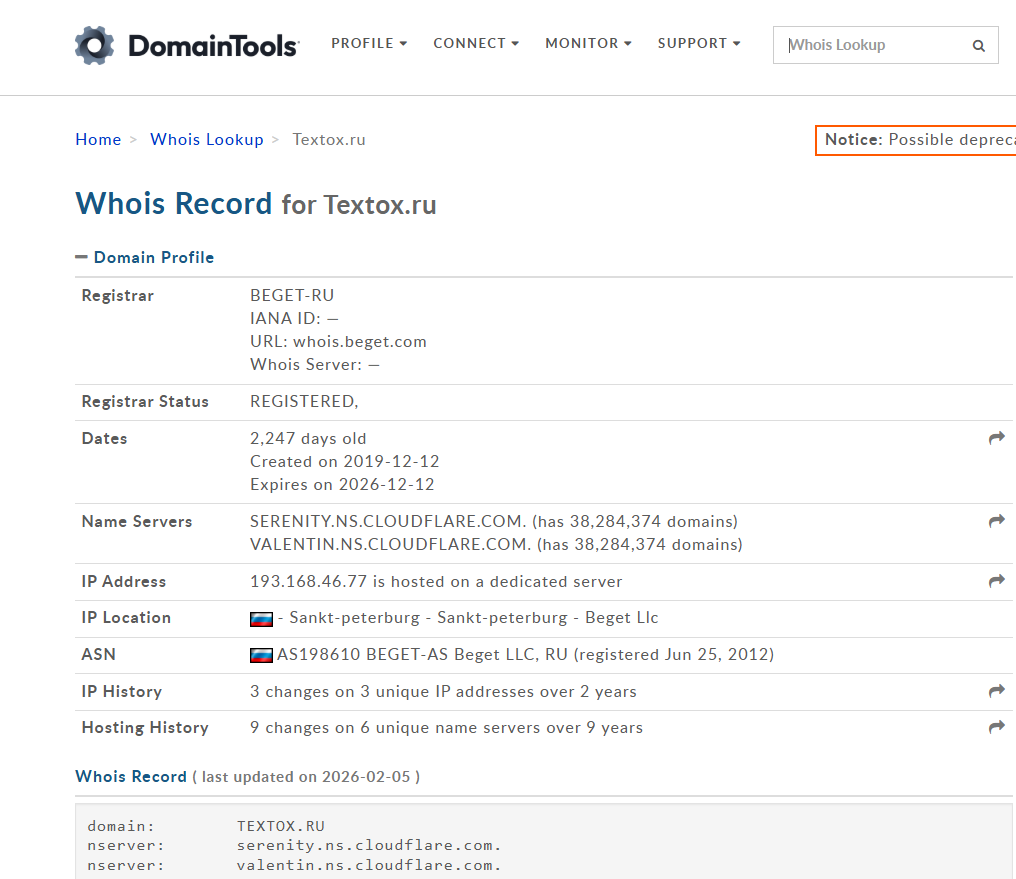The height and width of the screenshot is (879, 1016).
Task: Click the share arrow in IP Address row
Action: pos(997,581)
